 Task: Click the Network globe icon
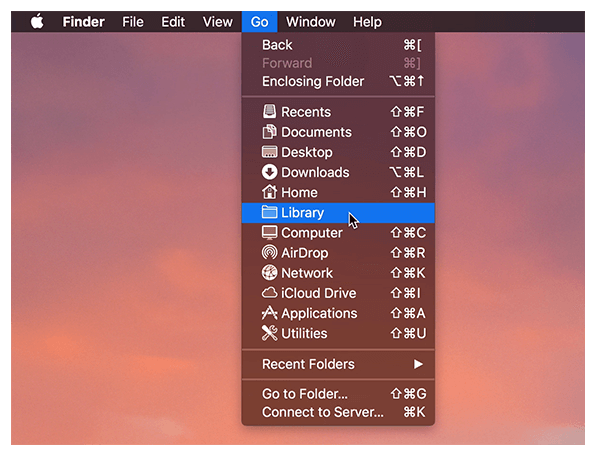coord(269,273)
